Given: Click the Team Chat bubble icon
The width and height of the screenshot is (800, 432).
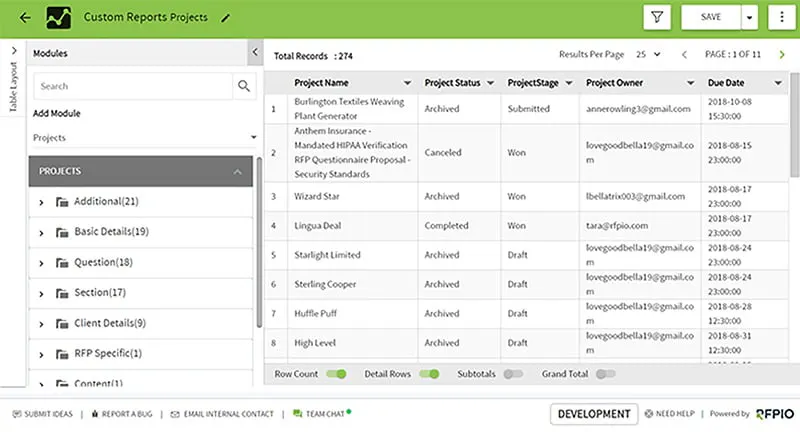Looking at the screenshot, I should click(297, 414).
